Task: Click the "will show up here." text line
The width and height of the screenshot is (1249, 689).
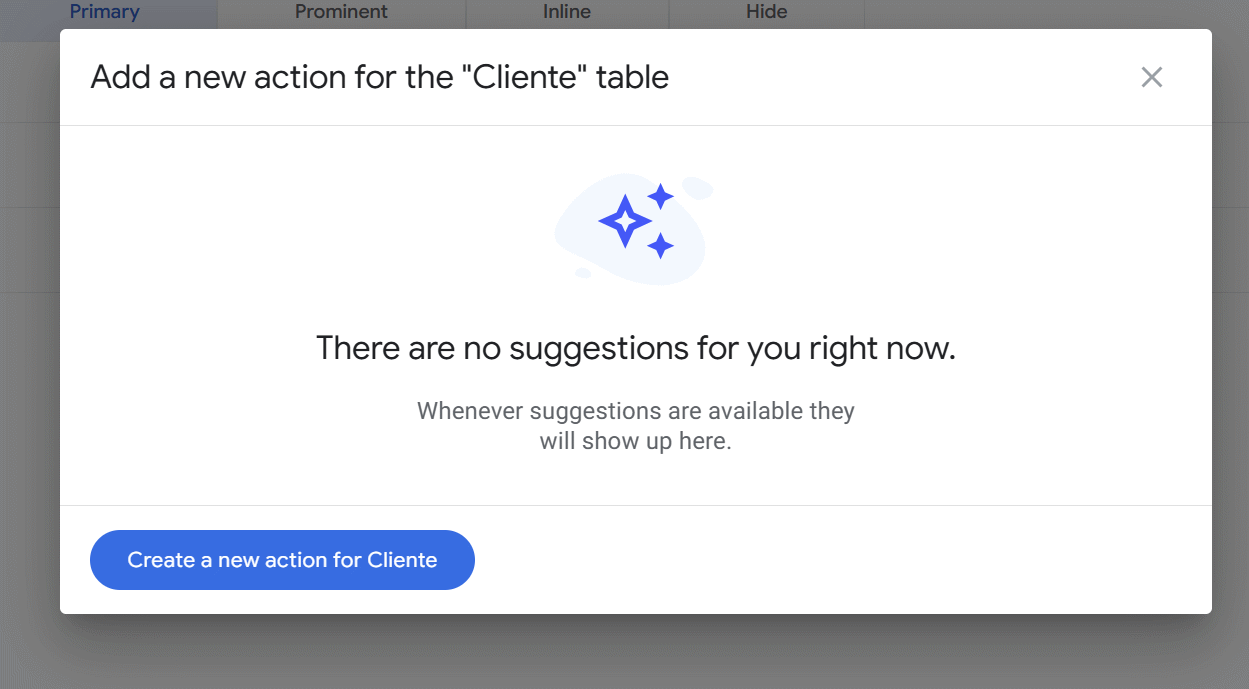Action: point(636,441)
